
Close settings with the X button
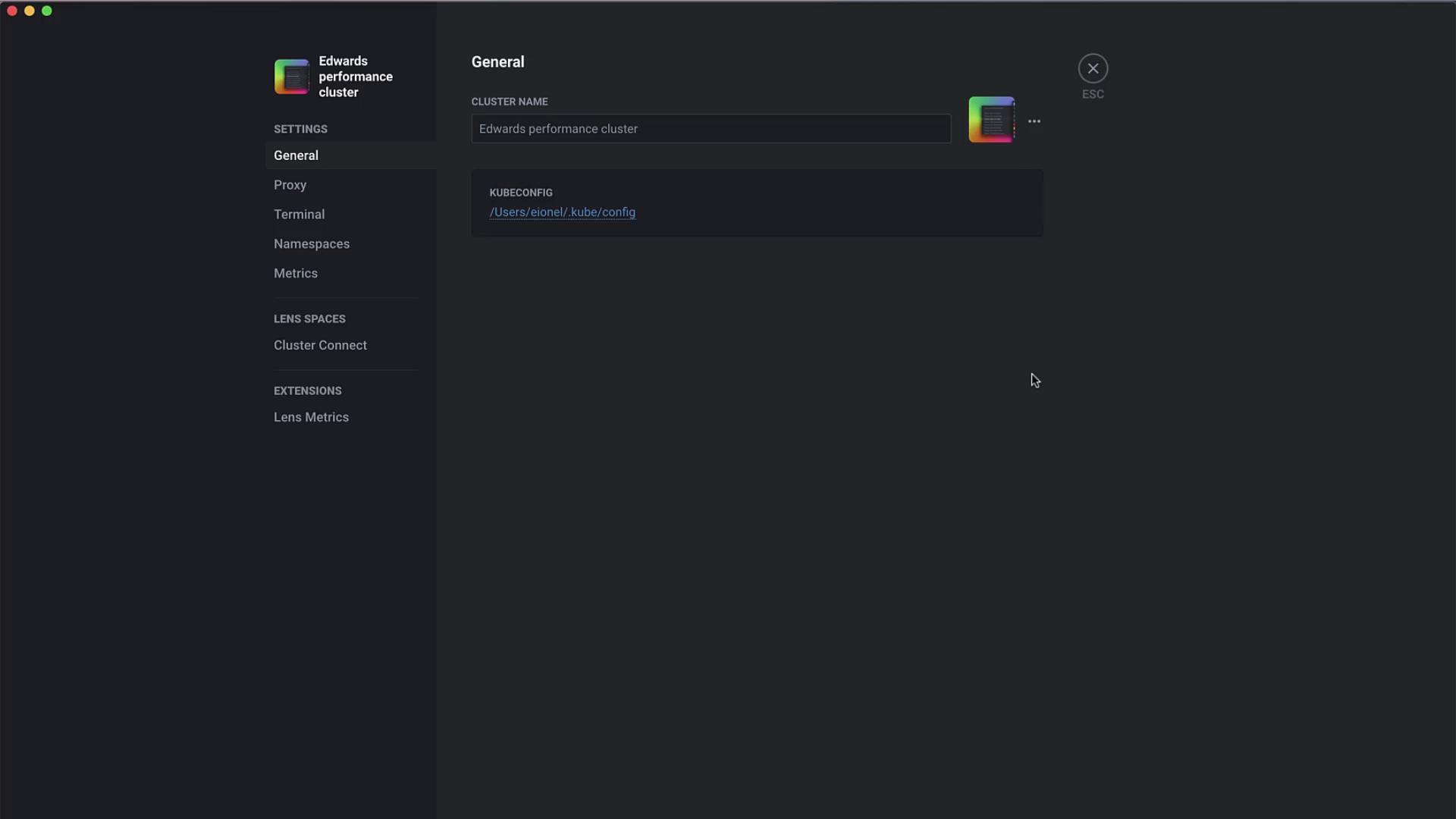[x=1093, y=69]
